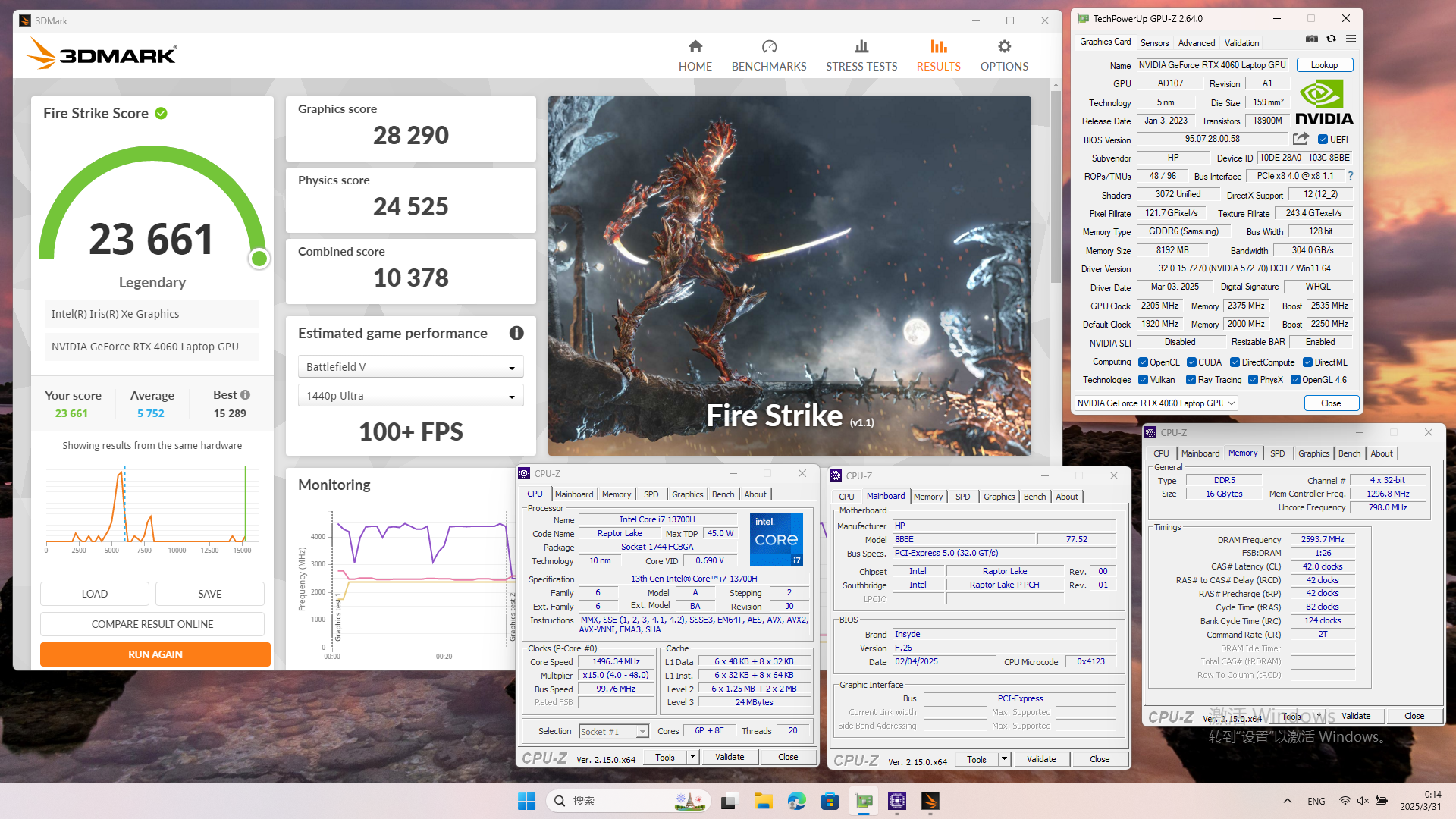Open the BENCHMARKS gauge icon

point(769,47)
